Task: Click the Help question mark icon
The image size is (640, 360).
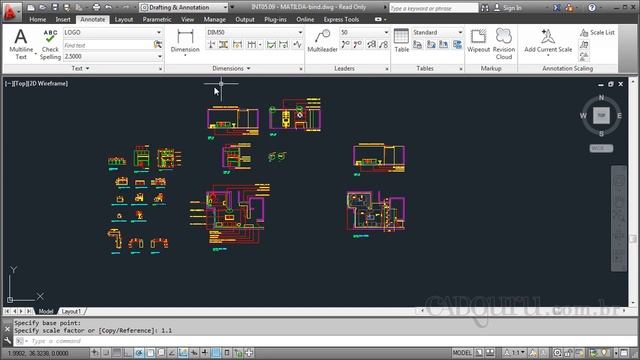Action: coord(592,7)
